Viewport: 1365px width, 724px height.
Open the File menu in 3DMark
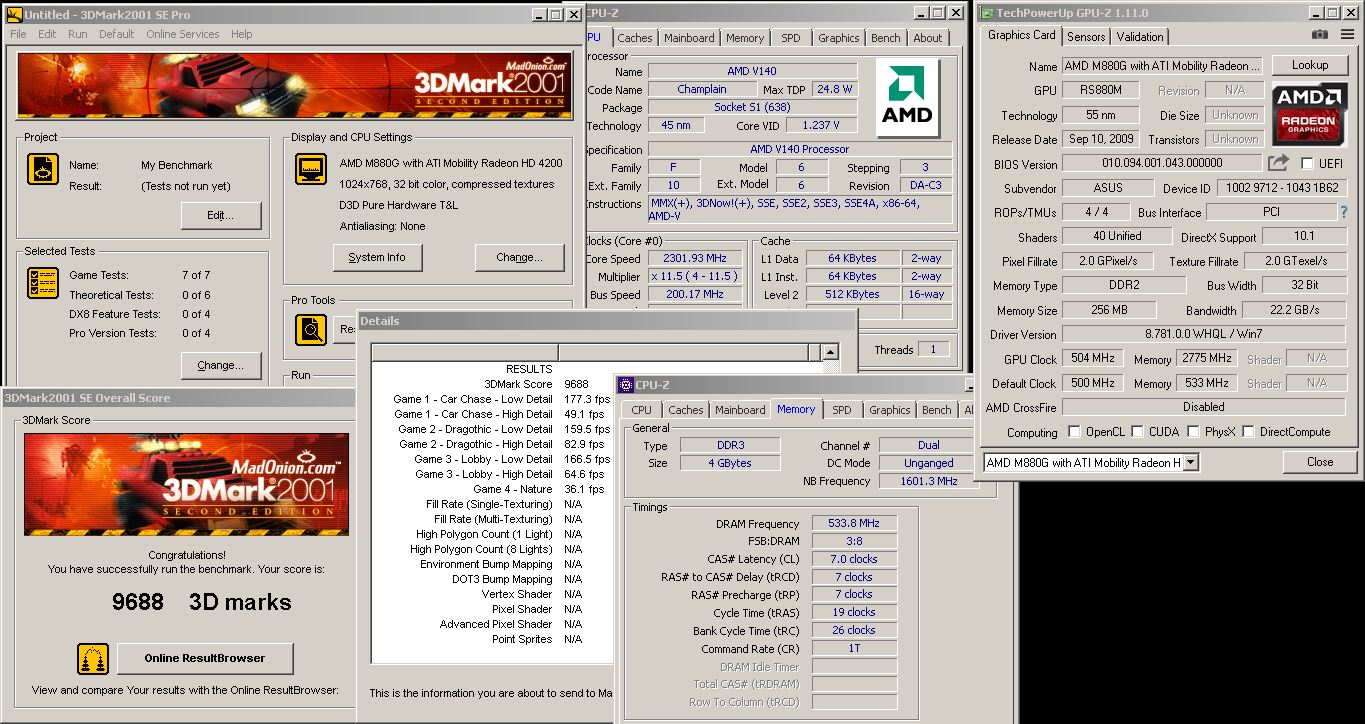[x=18, y=34]
